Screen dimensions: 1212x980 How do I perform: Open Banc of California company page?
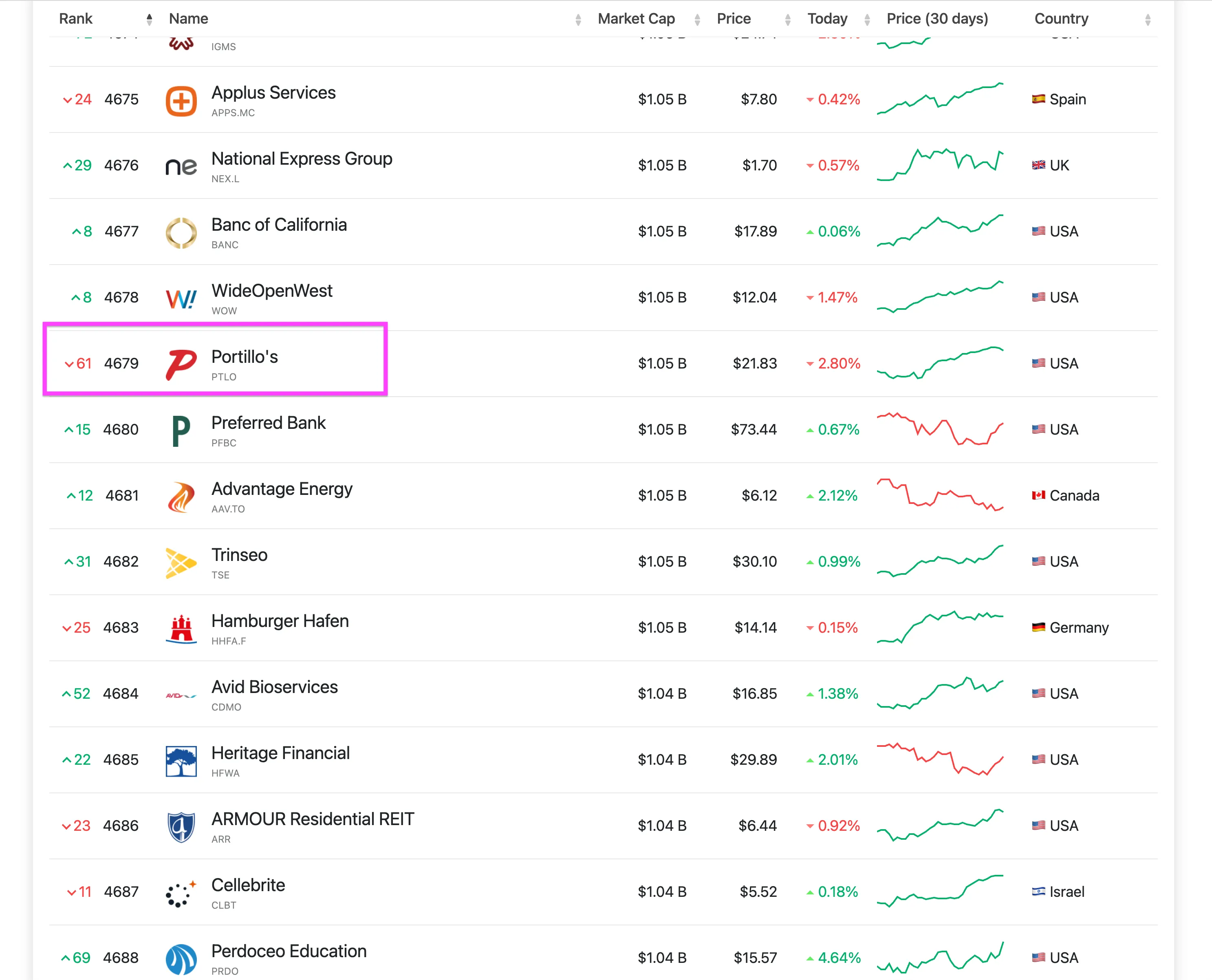279,225
